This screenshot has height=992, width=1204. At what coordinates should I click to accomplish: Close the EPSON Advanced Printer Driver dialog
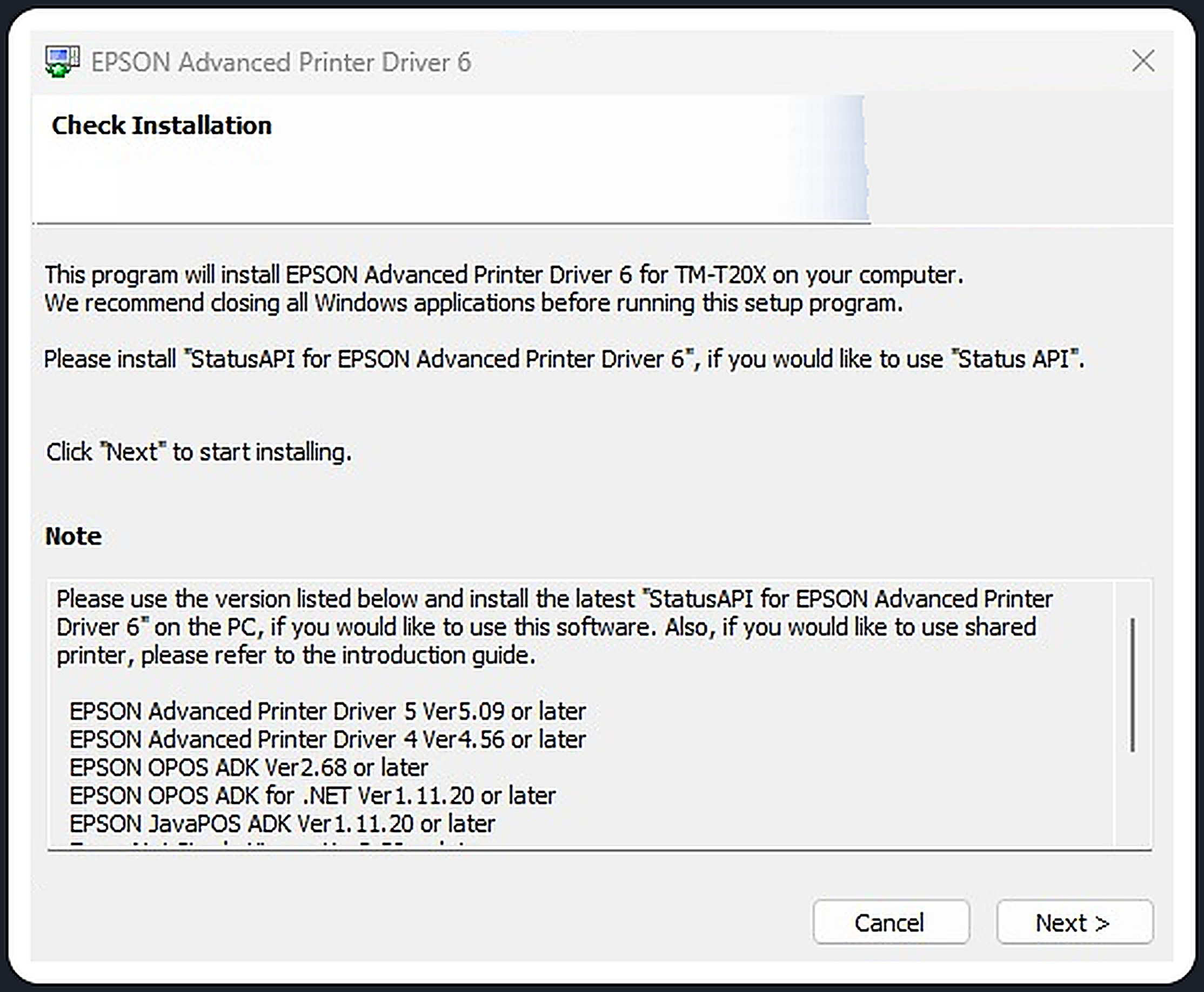(x=1143, y=61)
